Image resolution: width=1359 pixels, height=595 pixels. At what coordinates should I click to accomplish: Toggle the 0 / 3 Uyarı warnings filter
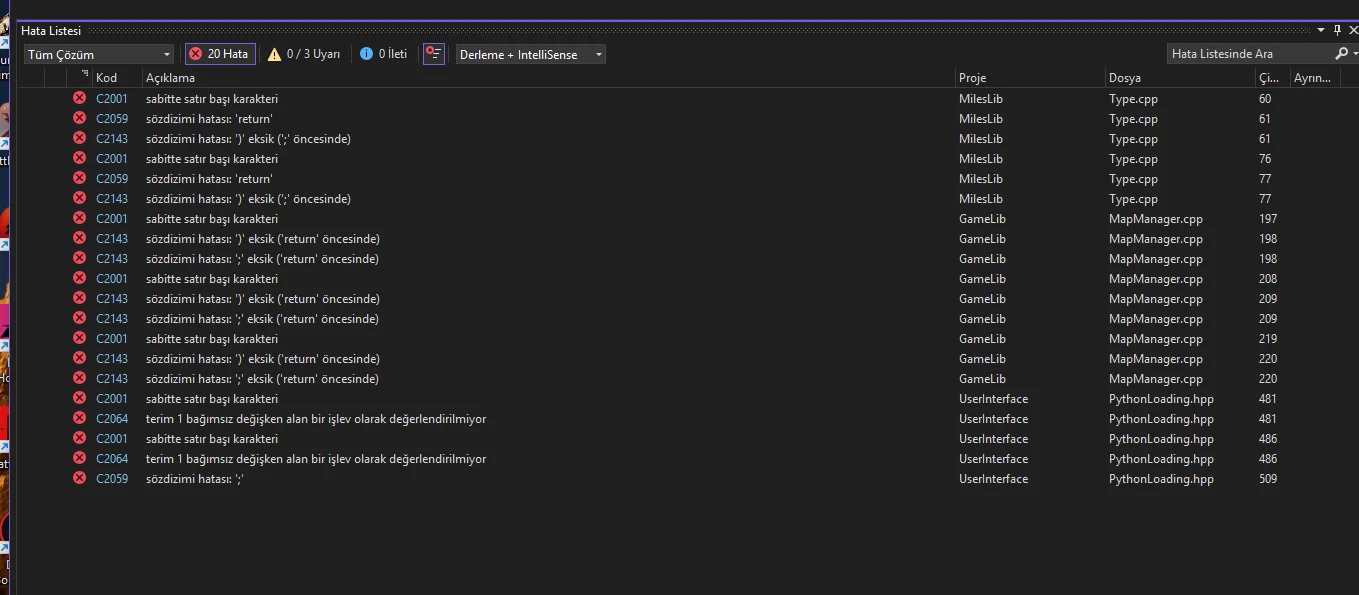coord(304,54)
